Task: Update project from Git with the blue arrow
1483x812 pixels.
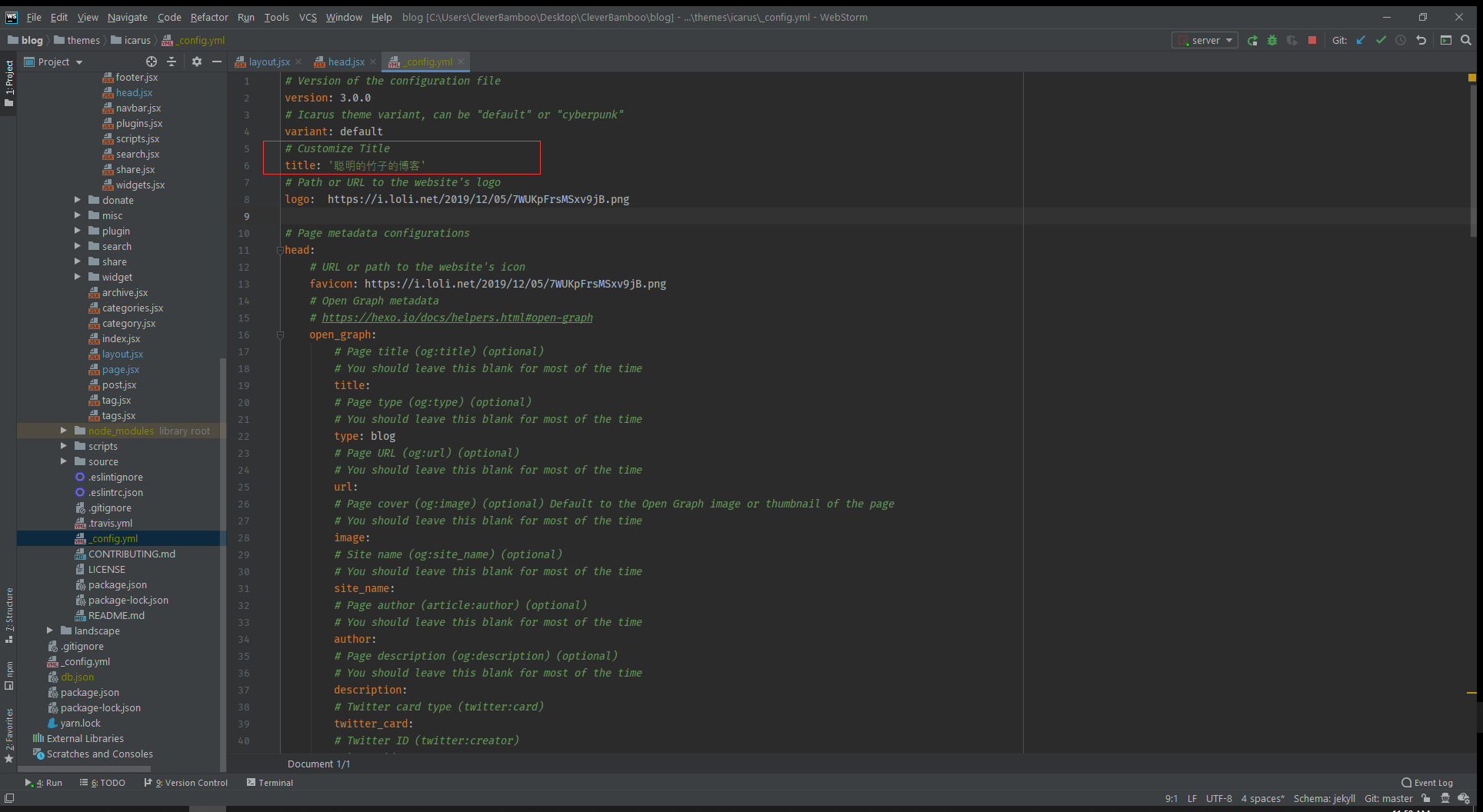Action: point(1360,40)
